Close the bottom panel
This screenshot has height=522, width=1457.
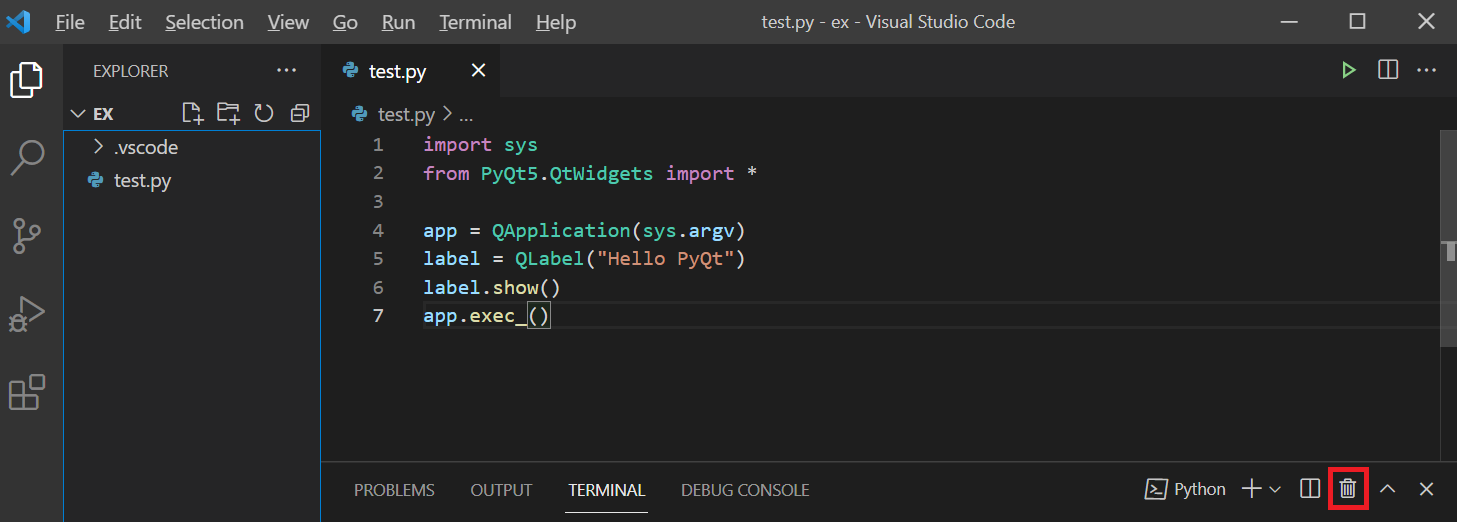point(1427,489)
